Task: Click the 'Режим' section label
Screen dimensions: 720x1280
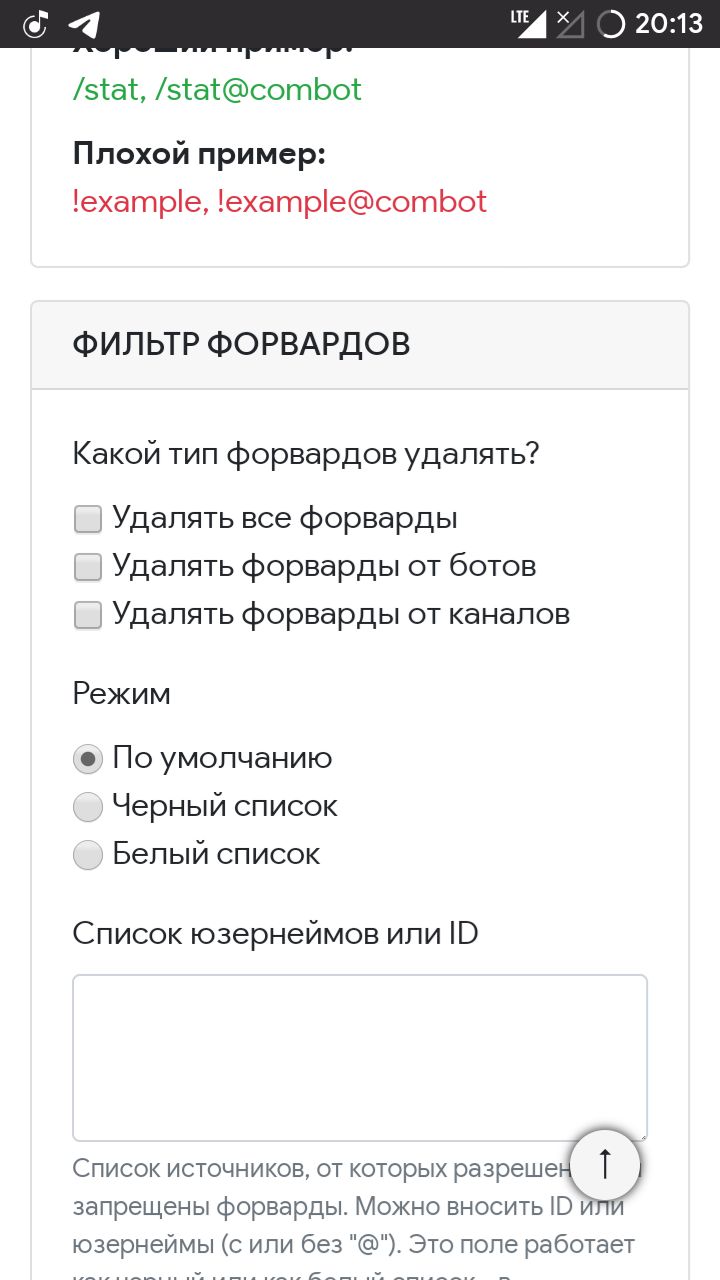Action: [x=121, y=694]
